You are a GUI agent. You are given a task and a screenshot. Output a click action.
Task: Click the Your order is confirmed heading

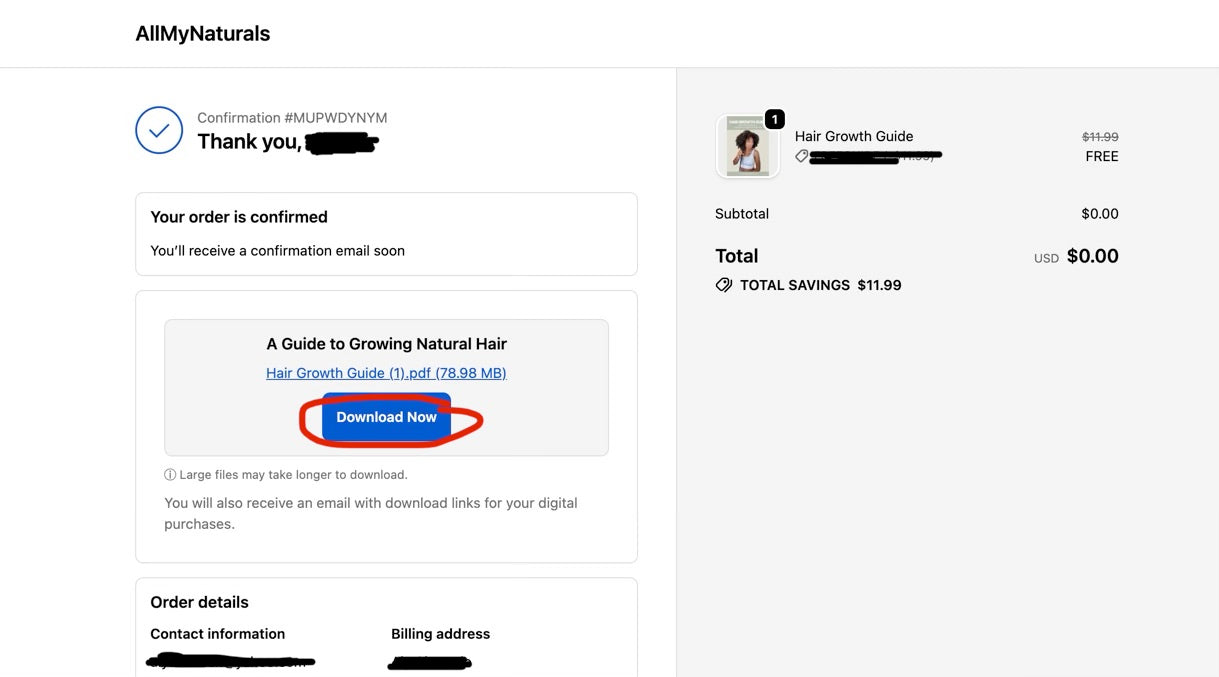click(239, 217)
